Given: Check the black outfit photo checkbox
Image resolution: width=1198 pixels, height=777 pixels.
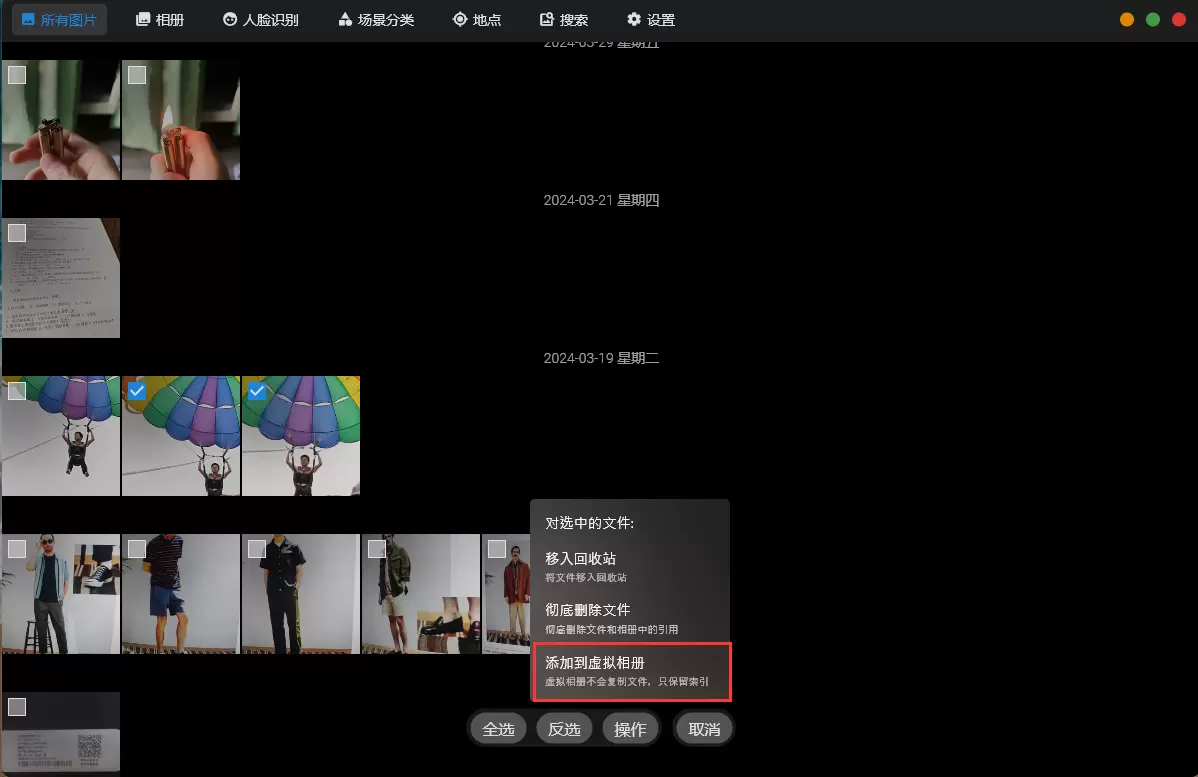Looking at the screenshot, I should point(257,549).
